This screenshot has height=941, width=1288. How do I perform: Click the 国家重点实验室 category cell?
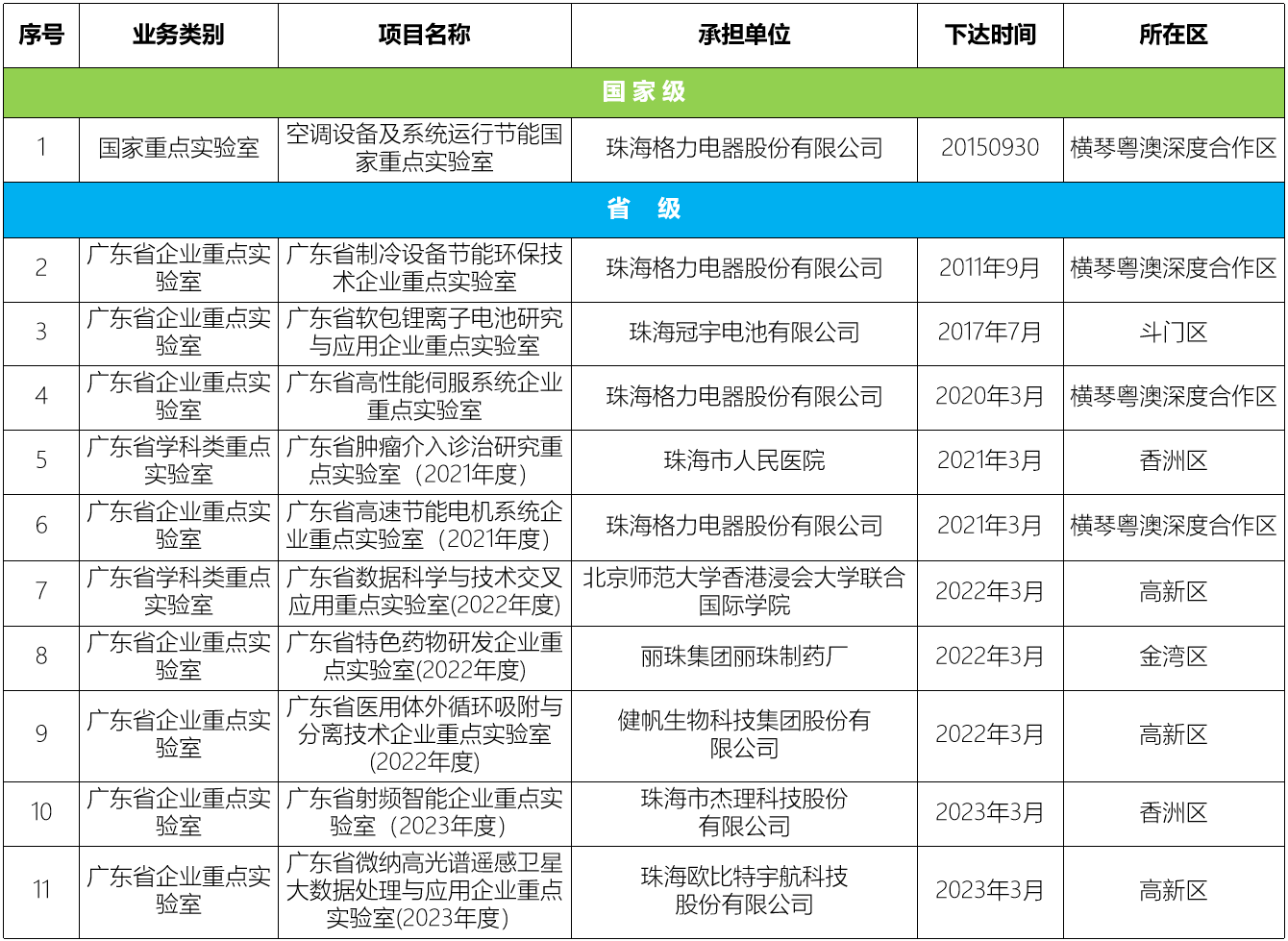pos(179,149)
